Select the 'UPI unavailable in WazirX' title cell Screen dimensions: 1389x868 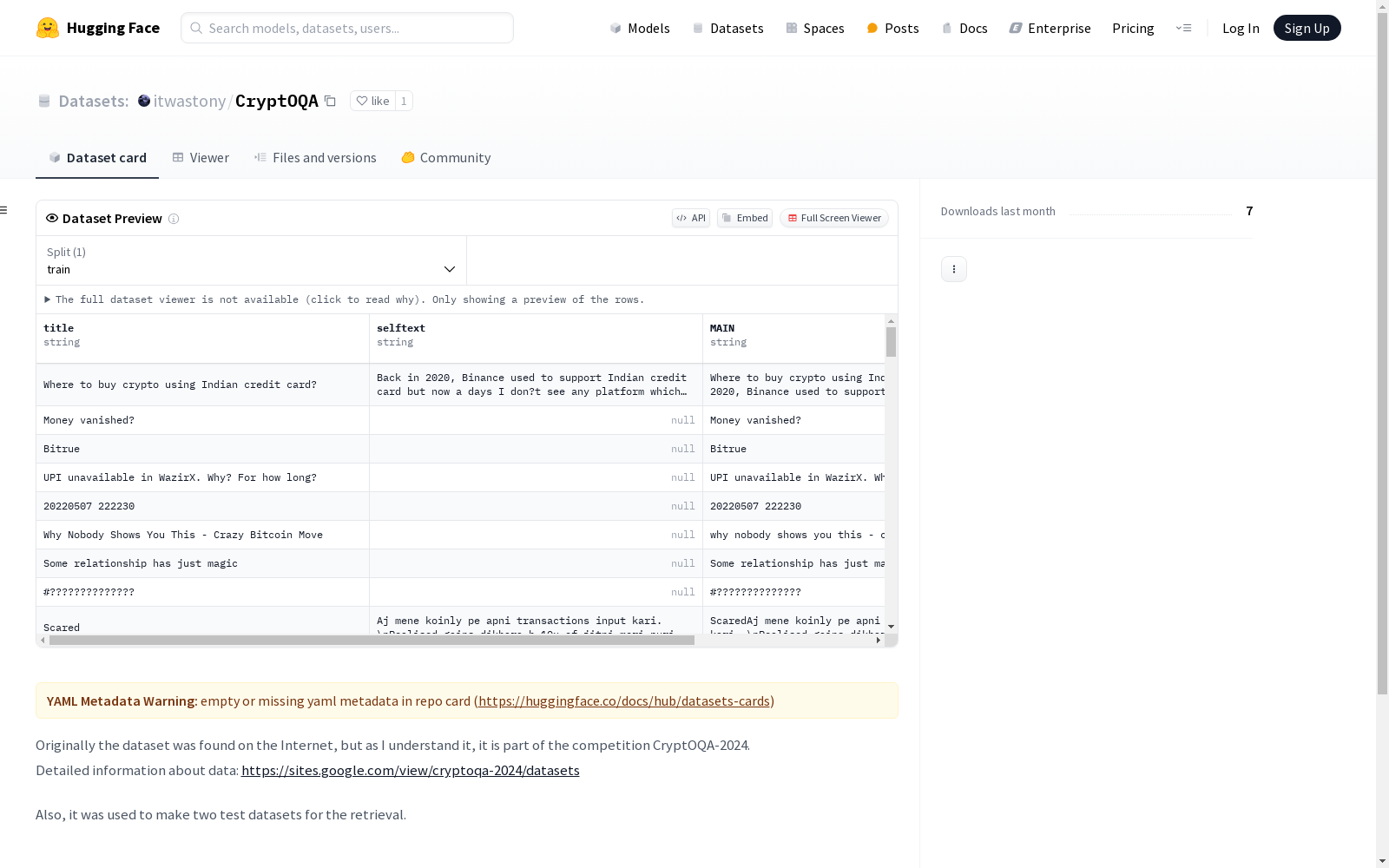tap(203, 477)
